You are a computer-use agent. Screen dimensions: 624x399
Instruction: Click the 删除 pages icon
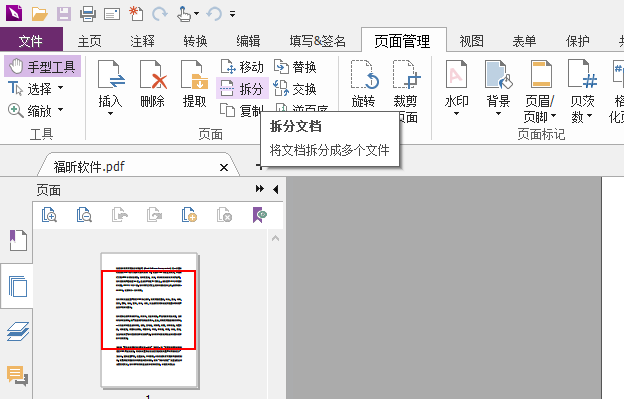pos(153,75)
